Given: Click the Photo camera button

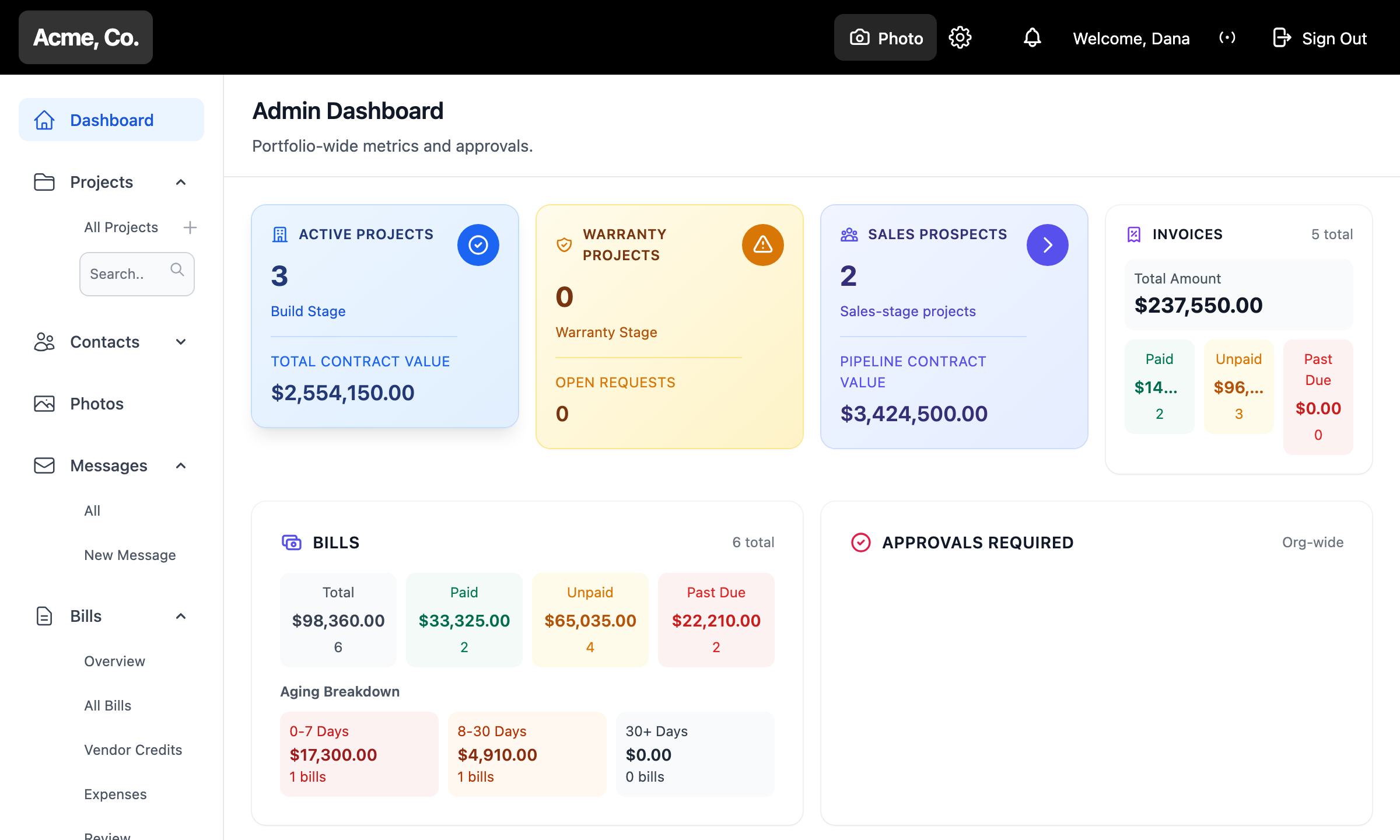Looking at the screenshot, I should 885,38.
